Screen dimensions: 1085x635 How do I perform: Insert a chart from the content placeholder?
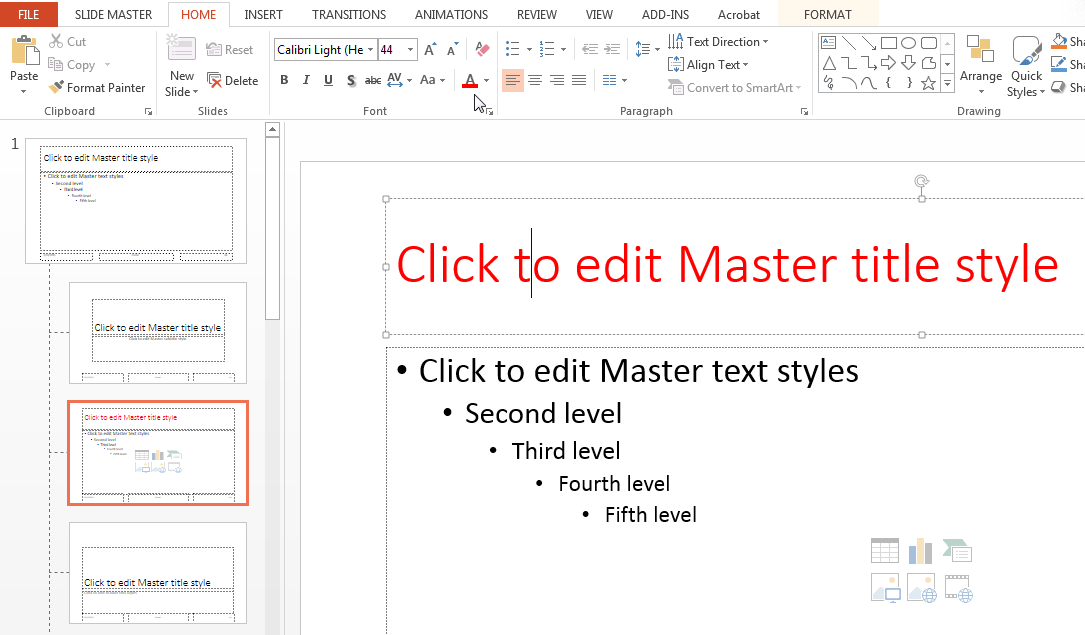click(x=920, y=550)
